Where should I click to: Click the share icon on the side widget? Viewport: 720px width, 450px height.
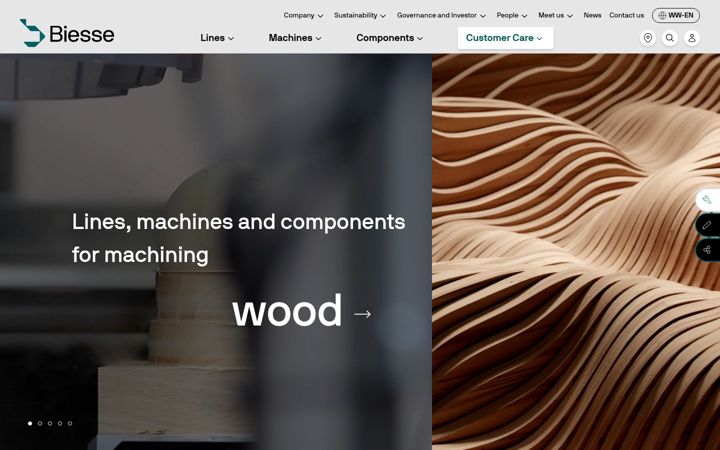(x=707, y=250)
